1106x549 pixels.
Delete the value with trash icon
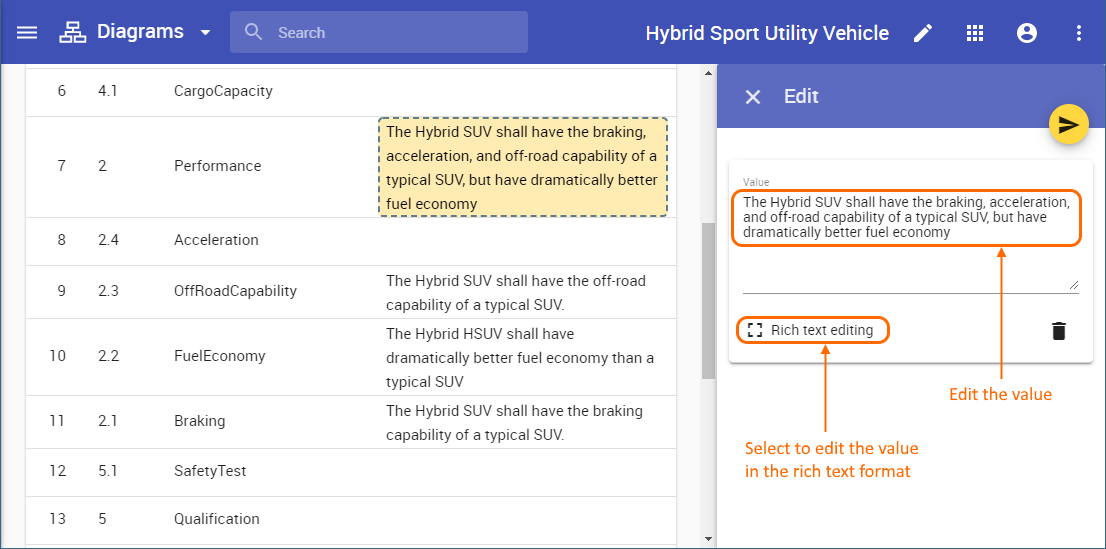pyautogui.click(x=1059, y=331)
